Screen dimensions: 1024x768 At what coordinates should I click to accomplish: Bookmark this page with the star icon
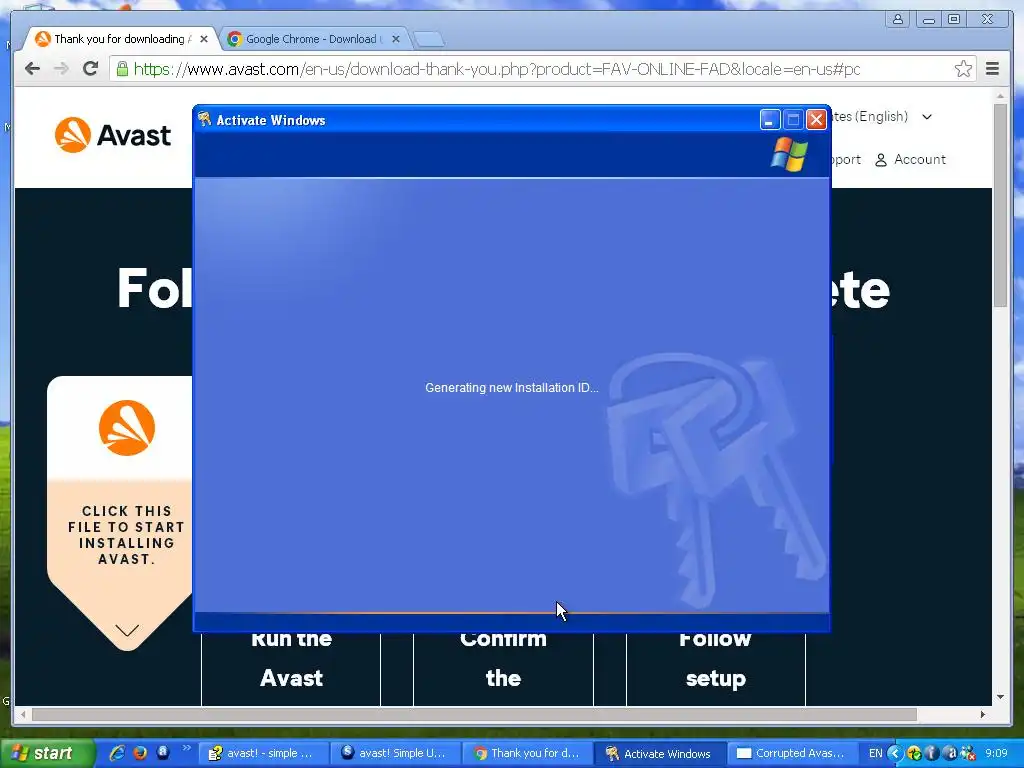pos(963,69)
